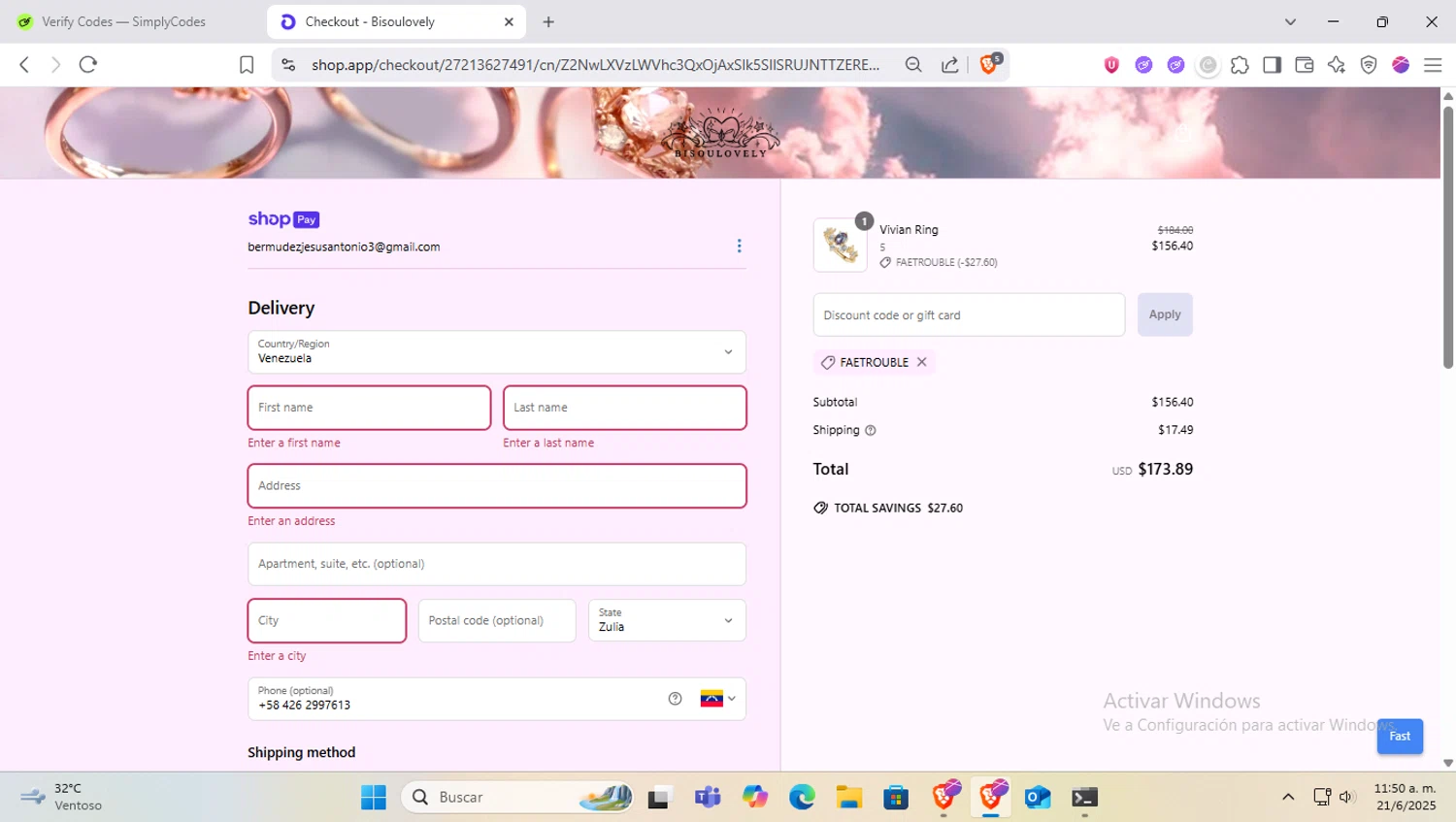
Task: Expand the State dropdown showing Zulia
Action: (667, 620)
